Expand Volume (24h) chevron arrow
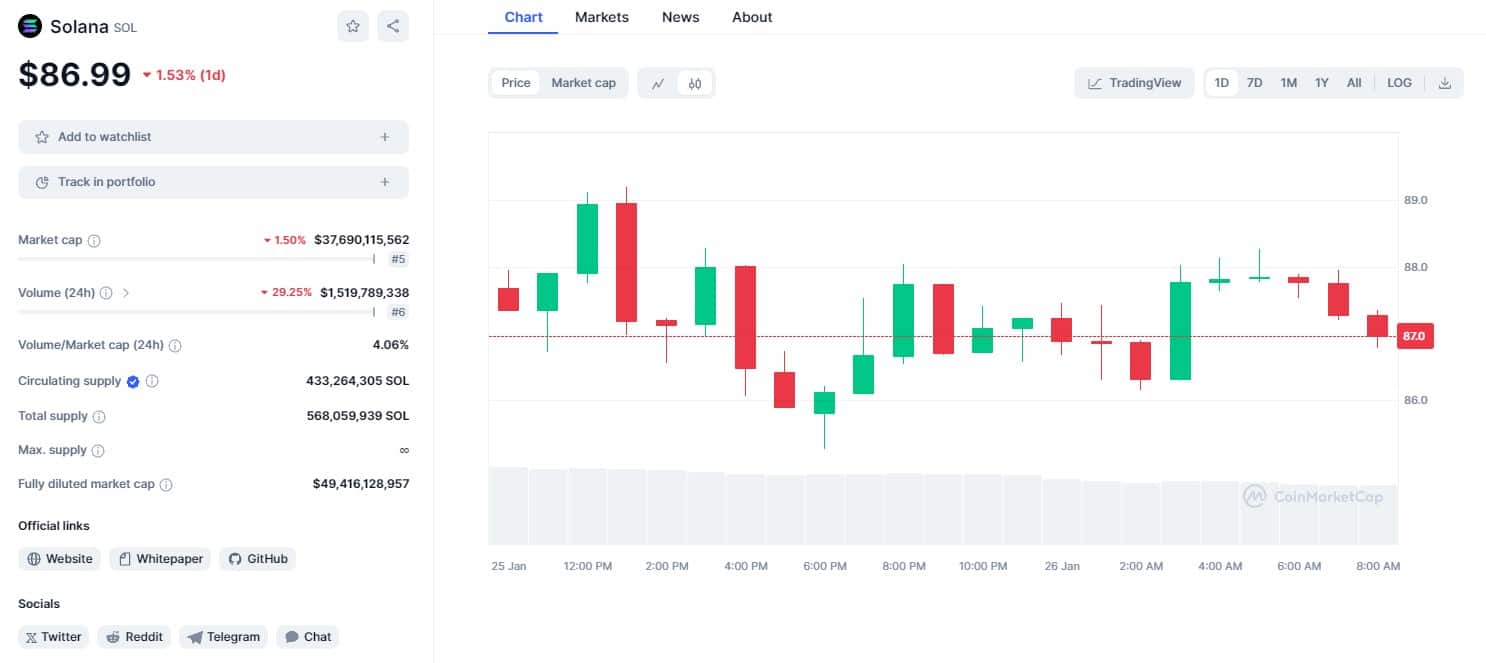Image resolution: width=1486 pixels, height=663 pixels. click(x=126, y=293)
